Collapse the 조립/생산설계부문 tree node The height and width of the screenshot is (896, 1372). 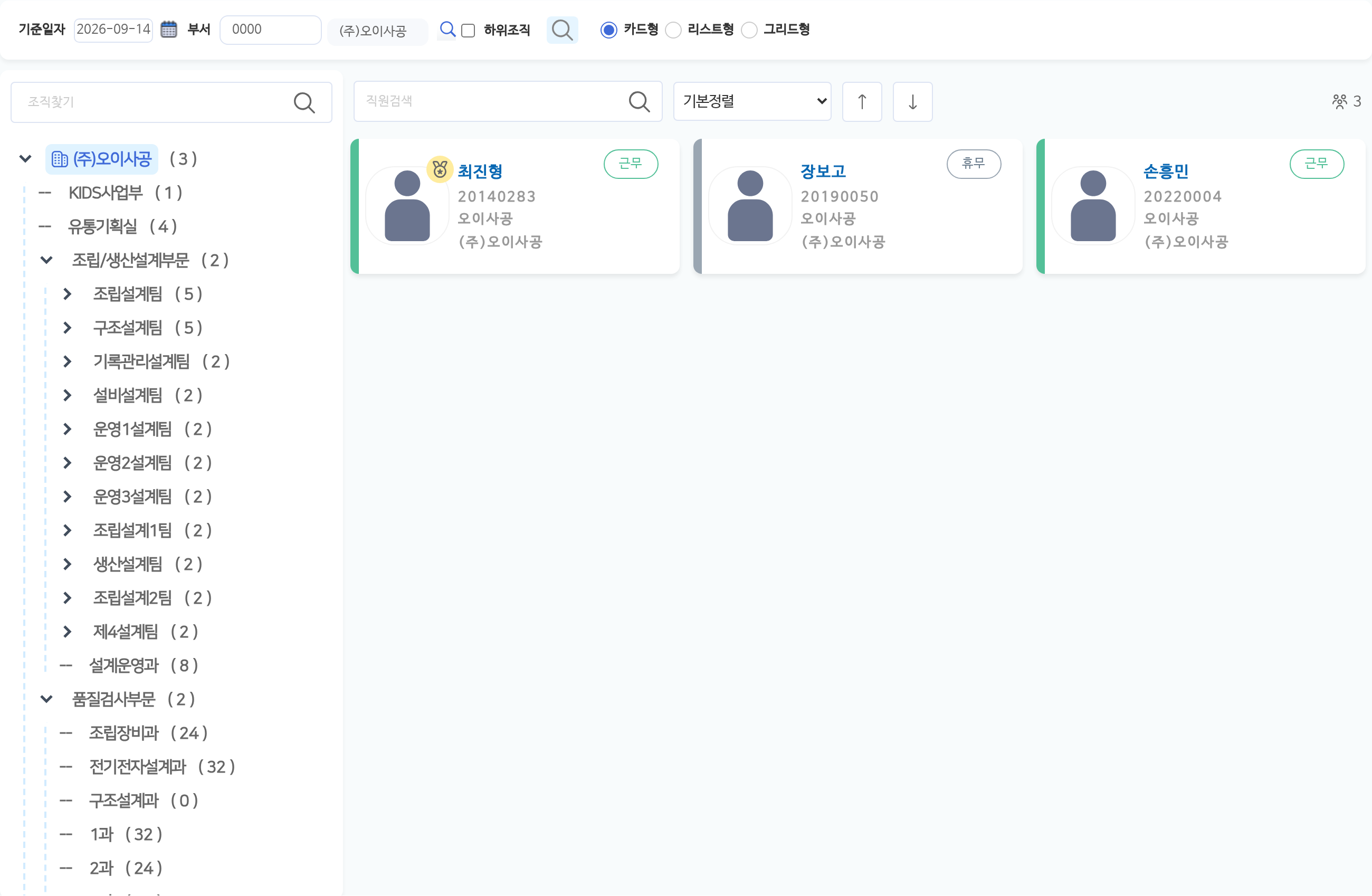point(46,261)
